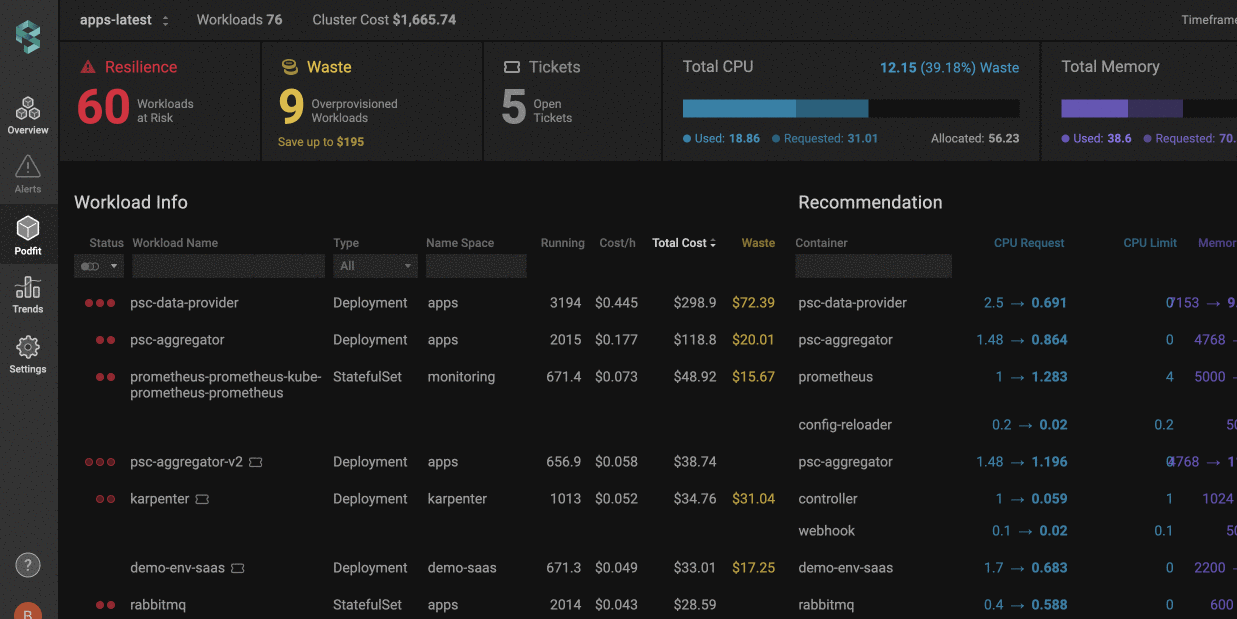Viewport: 1237px width, 619px height.
Task: Select the psc-data-provider workload name
Action: pyautogui.click(x=184, y=303)
